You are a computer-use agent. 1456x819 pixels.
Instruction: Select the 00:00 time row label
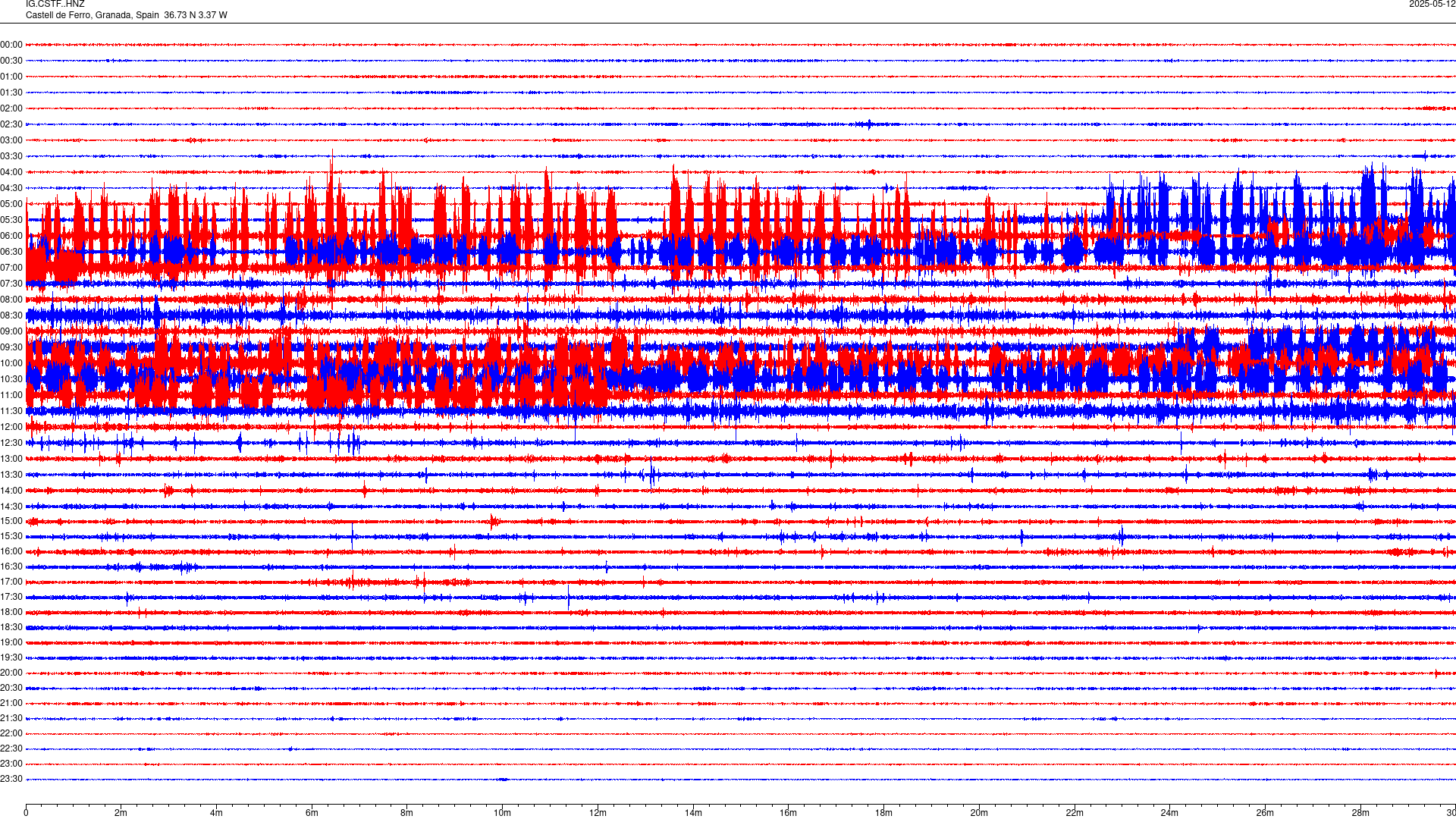[x=11, y=45]
